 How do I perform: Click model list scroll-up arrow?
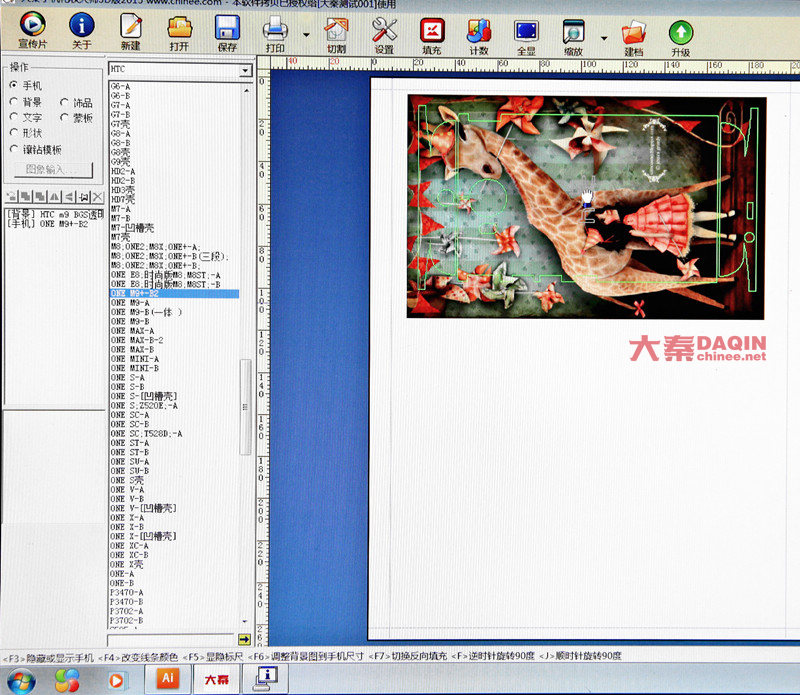pyautogui.click(x=246, y=89)
